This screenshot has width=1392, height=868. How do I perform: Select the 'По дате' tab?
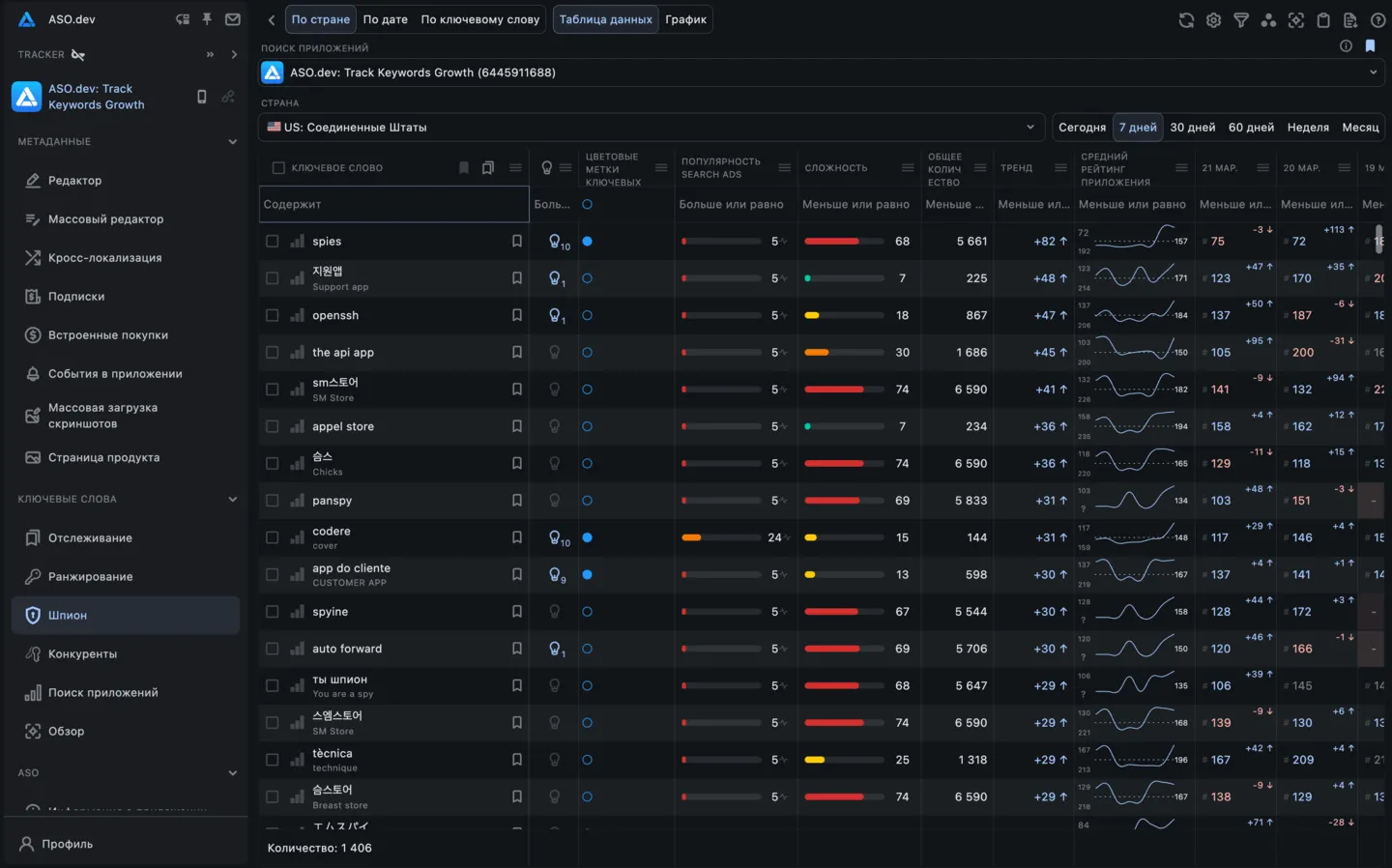tap(385, 19)
